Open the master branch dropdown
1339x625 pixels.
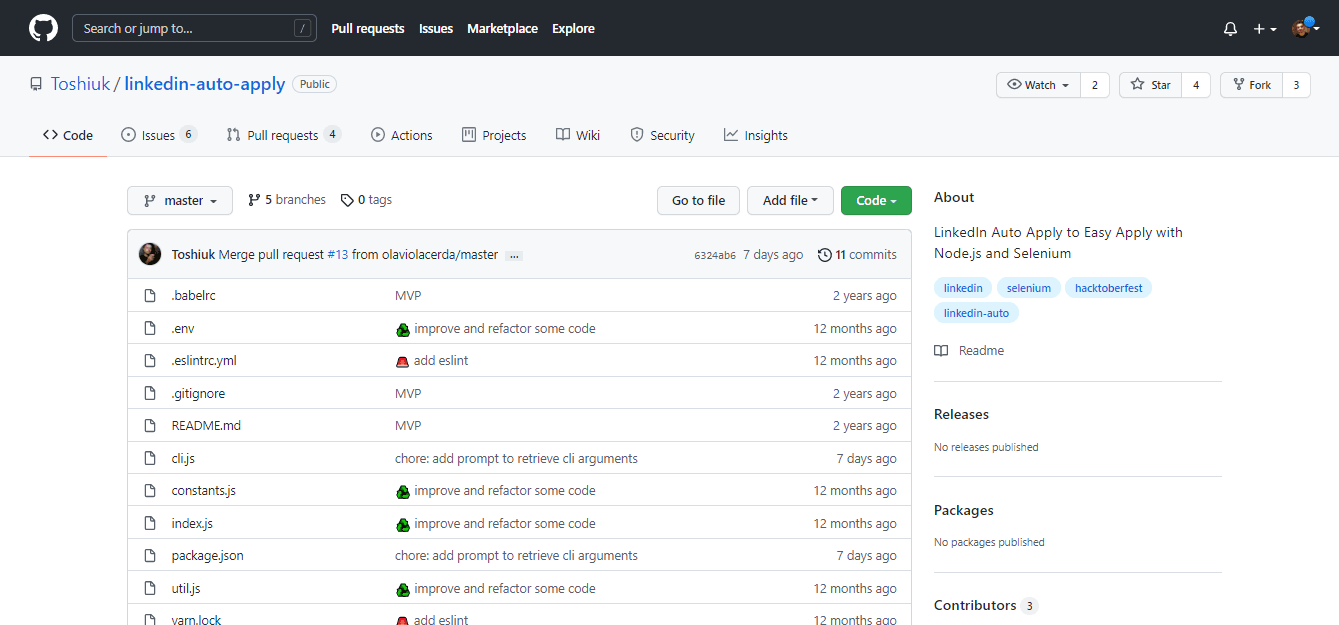(x=180, y=201)
